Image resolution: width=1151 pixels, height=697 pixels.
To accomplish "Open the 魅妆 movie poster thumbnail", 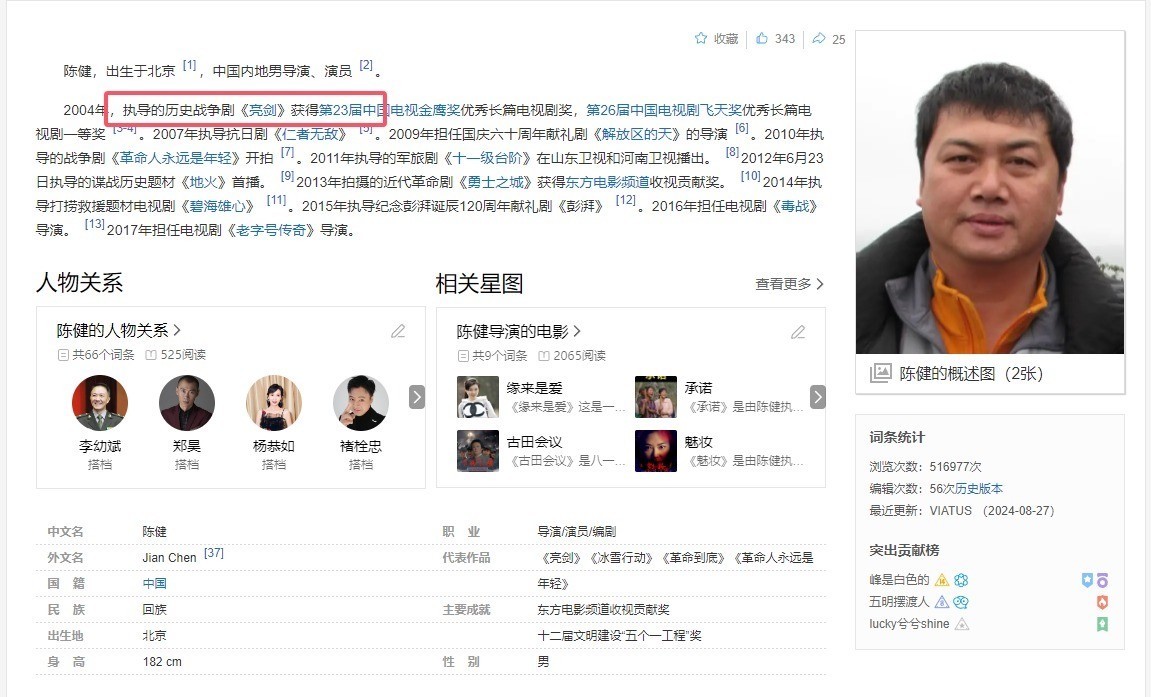I will tap(656, 451).
